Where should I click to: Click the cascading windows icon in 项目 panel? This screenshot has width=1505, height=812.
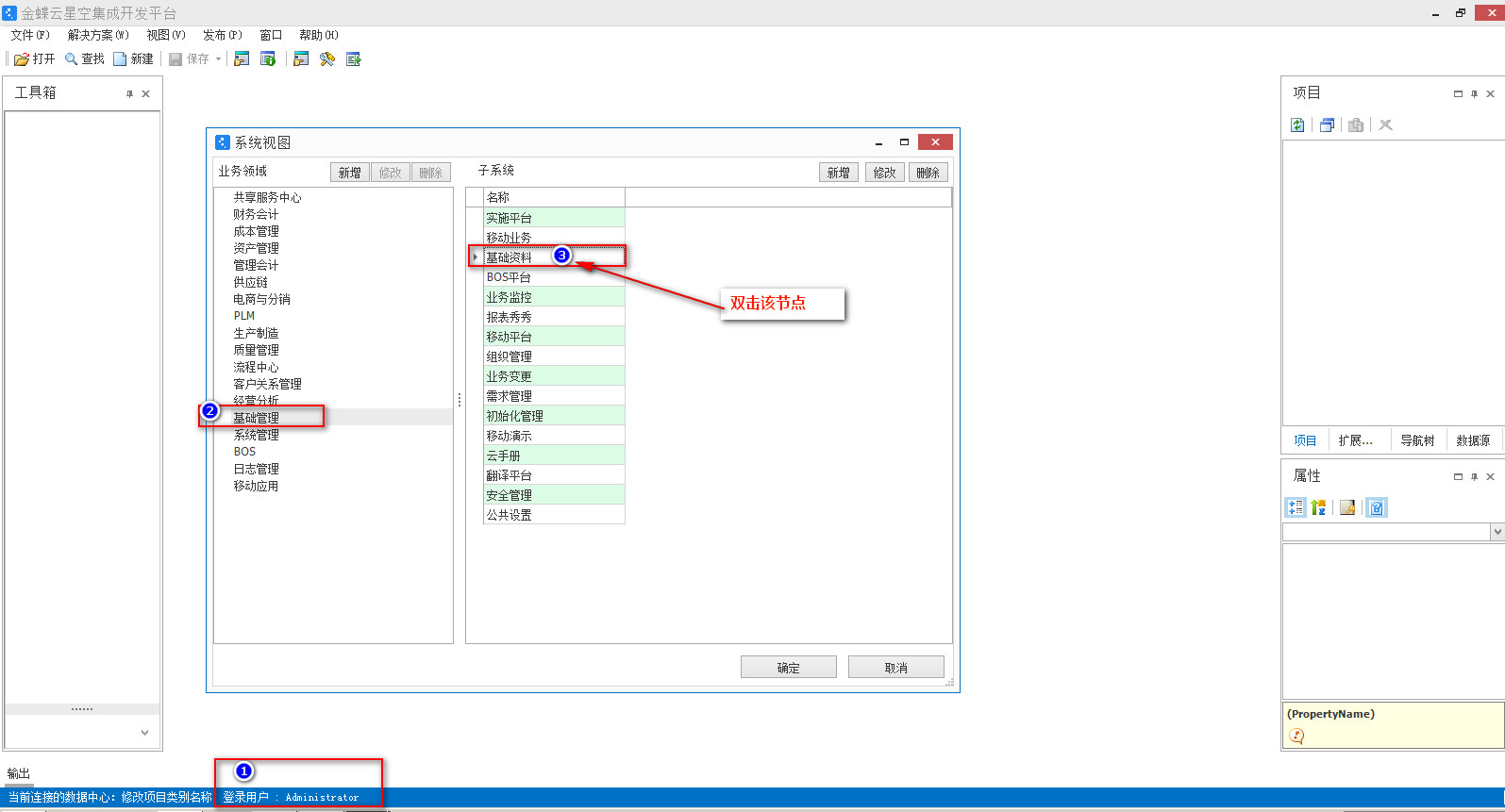[1327, 125]
